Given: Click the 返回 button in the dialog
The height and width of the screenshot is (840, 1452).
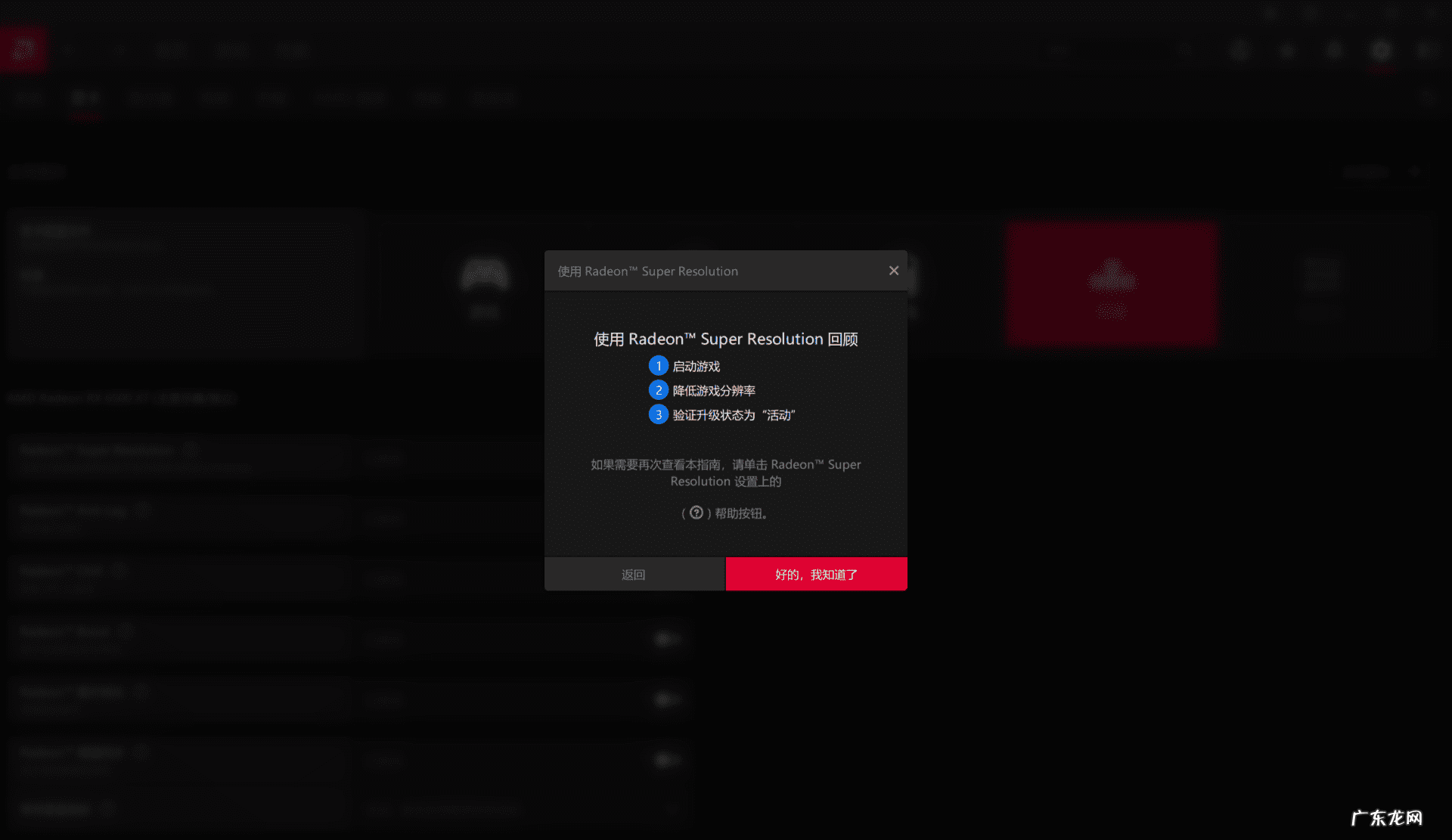Looking at the screenshot, I should point(634,575).
